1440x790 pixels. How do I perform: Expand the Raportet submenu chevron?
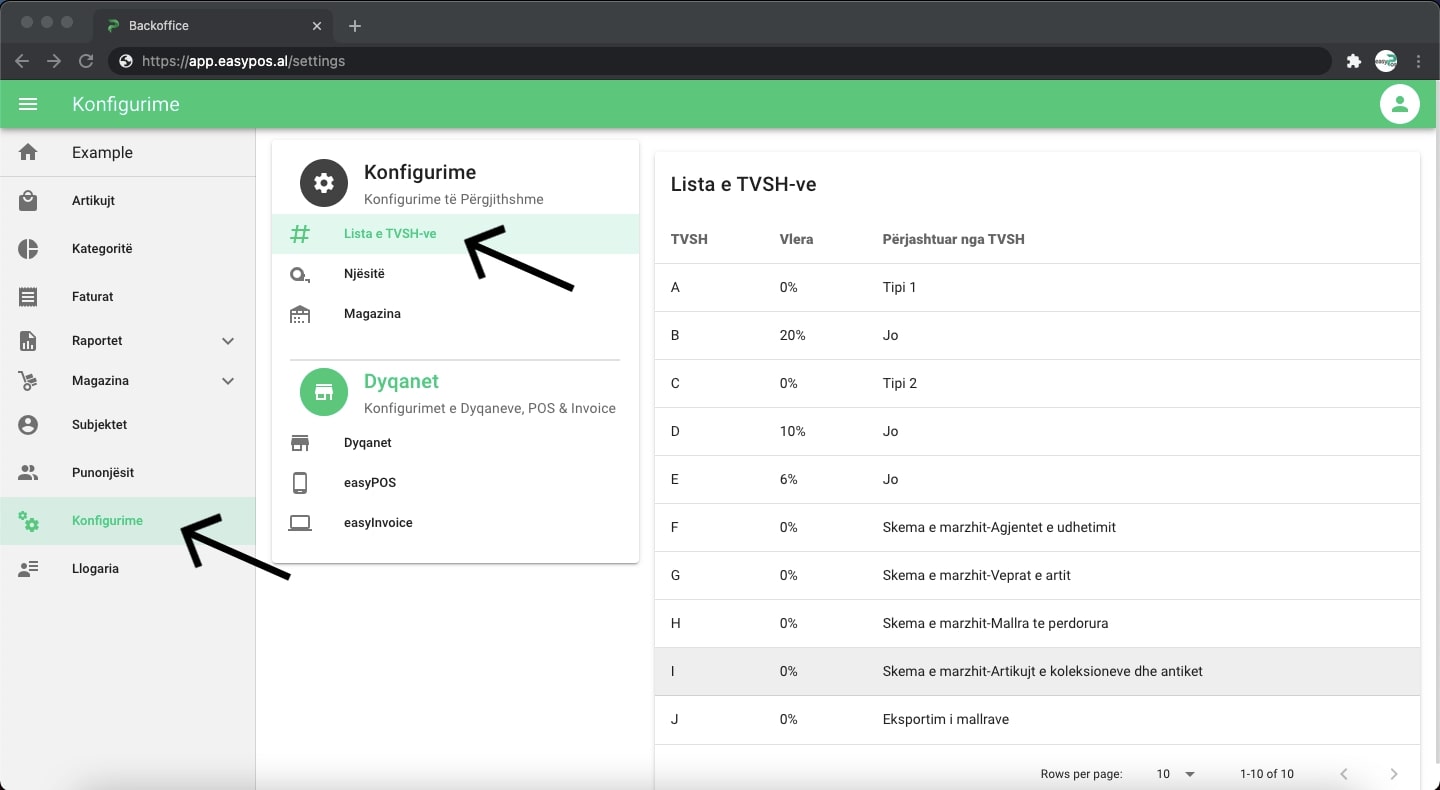pyautogui.click(x=228, y=341)
